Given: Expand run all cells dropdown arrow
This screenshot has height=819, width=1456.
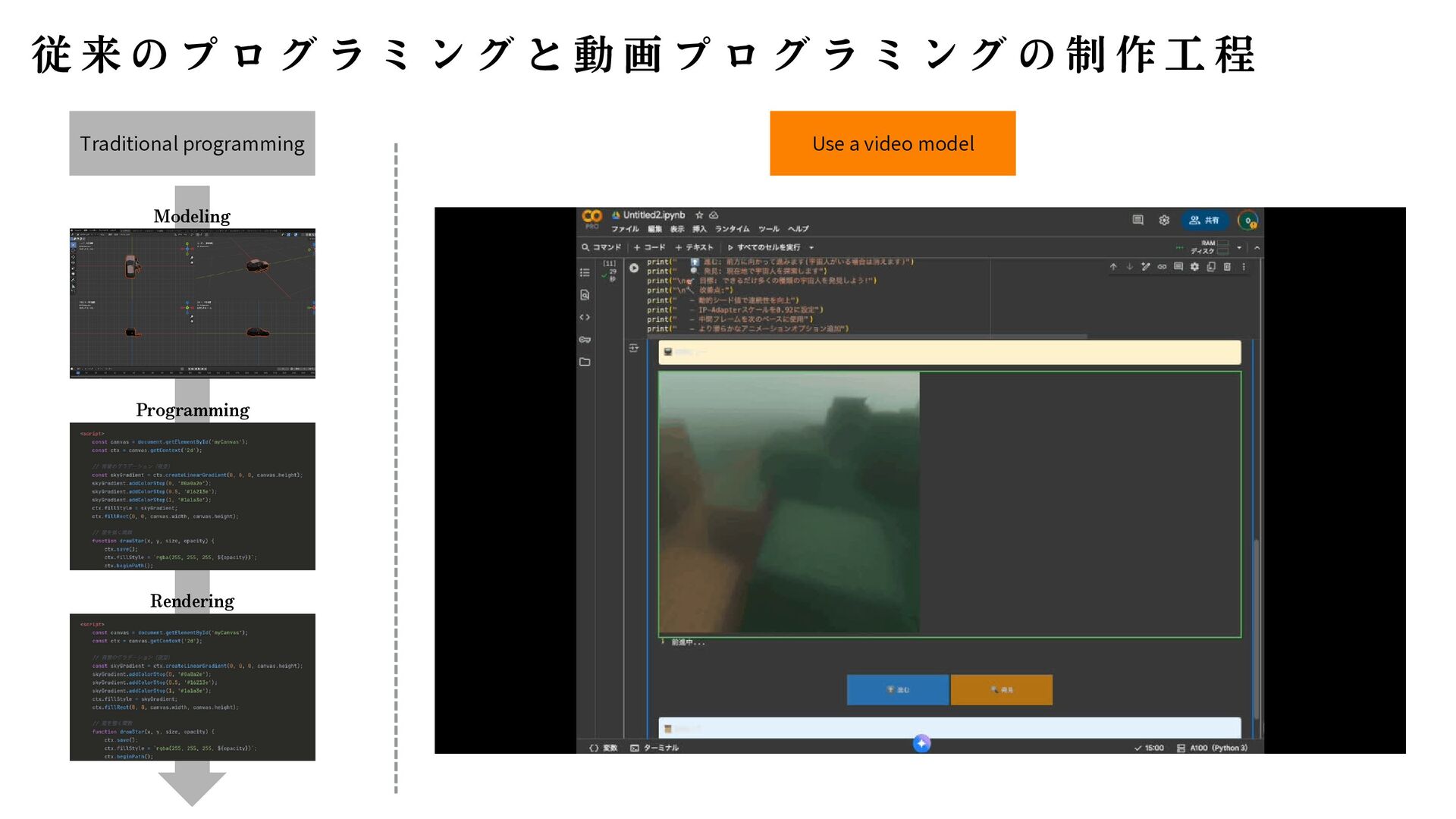Looking at the screenshot, I should (x=811, y=248).
